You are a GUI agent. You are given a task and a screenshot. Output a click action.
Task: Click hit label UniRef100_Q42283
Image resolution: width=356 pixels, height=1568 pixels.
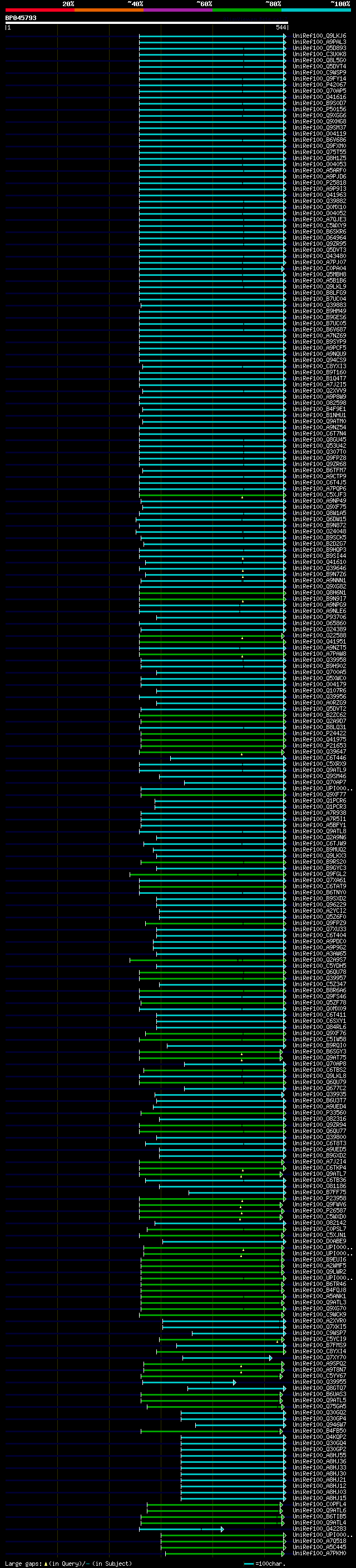[x=319, y=1529]
